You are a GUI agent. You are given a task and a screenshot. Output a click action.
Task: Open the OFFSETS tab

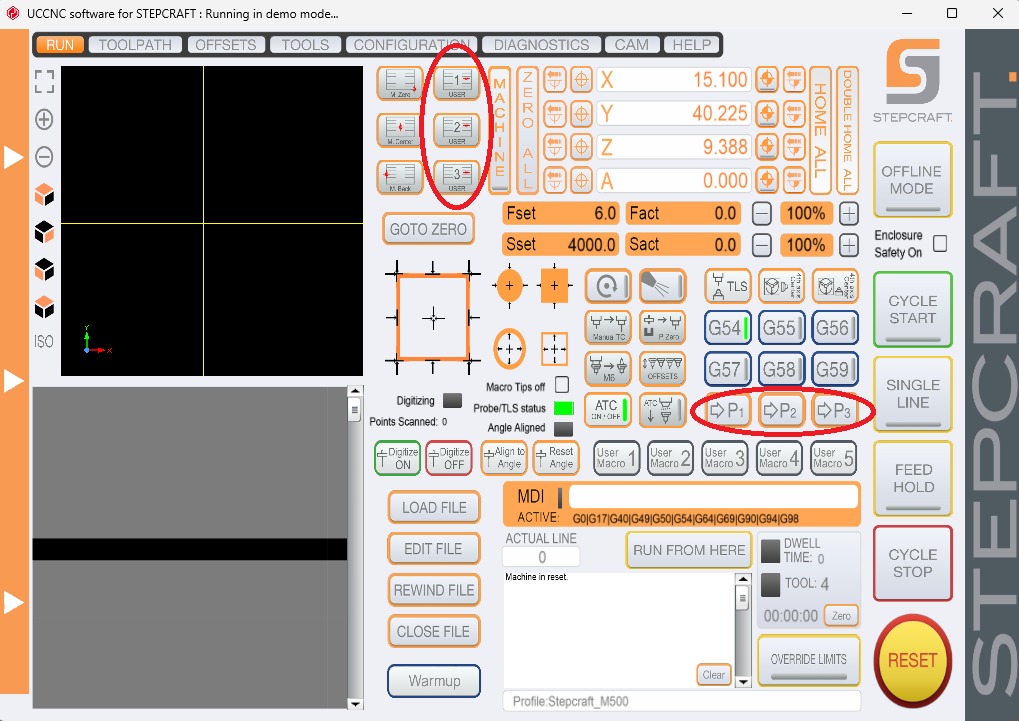pos(226,45)
